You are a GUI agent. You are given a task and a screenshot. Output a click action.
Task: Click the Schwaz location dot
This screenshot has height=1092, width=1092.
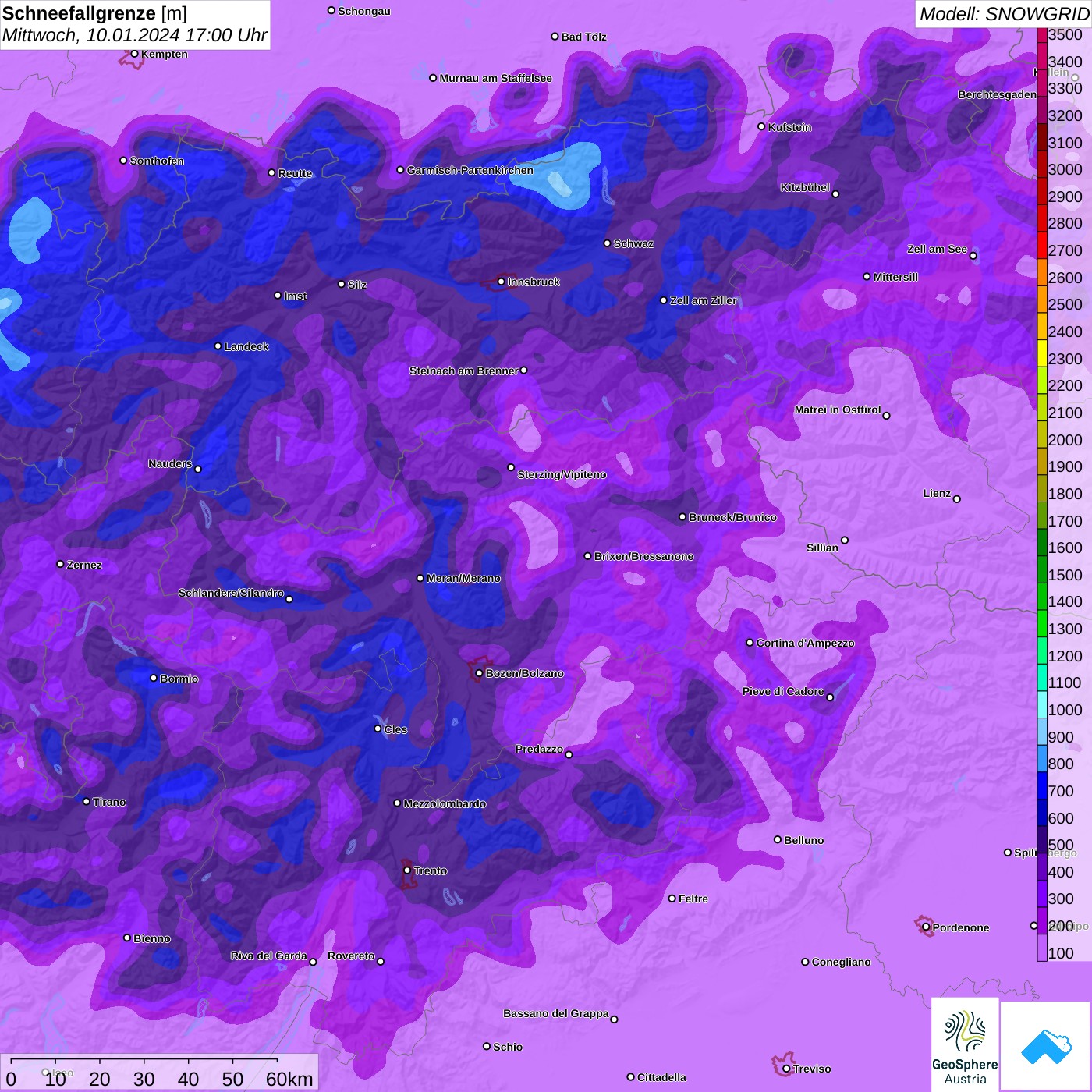(x=607, y=243)
